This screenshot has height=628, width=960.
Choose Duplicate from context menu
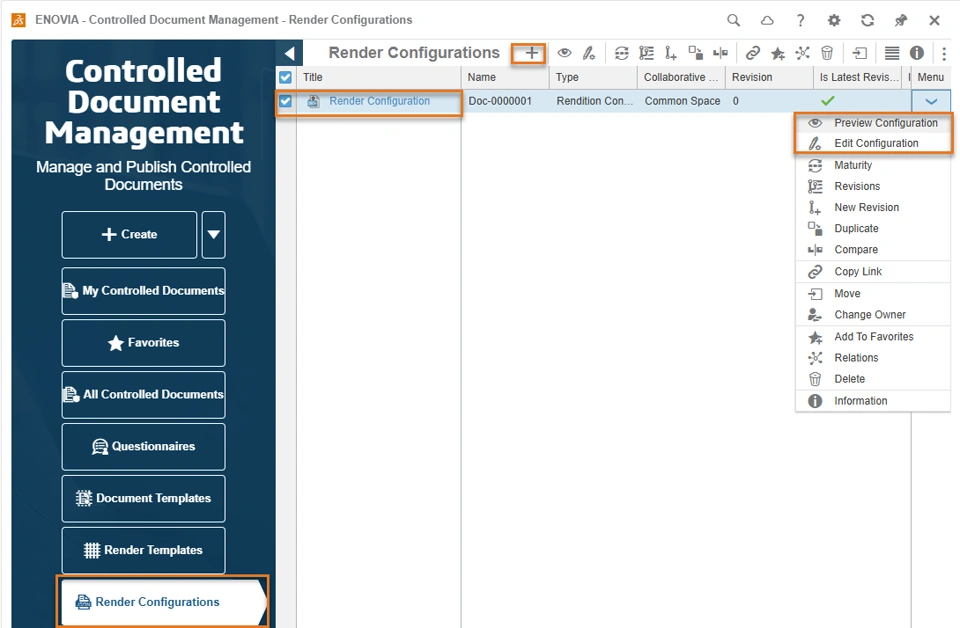873,228
